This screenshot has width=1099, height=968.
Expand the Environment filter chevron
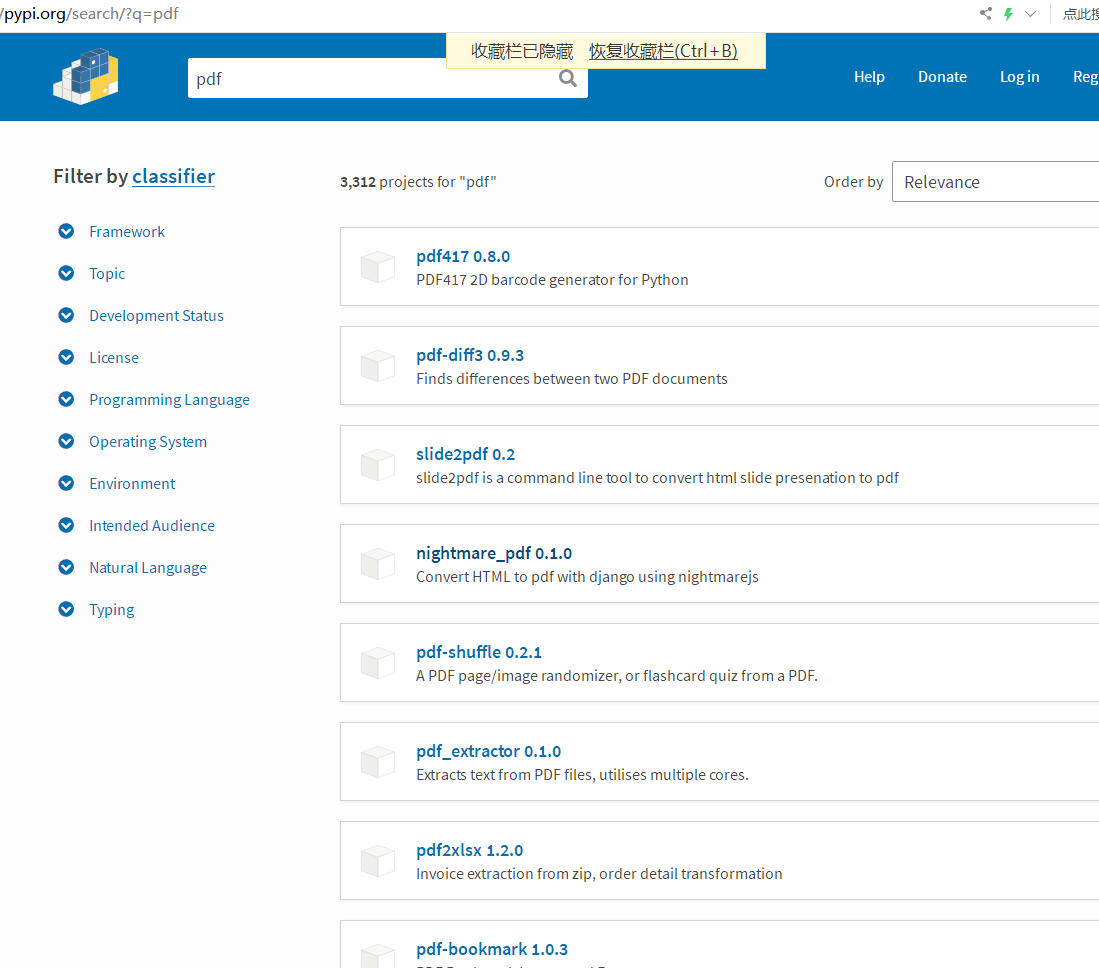click(x=66, y=484)
